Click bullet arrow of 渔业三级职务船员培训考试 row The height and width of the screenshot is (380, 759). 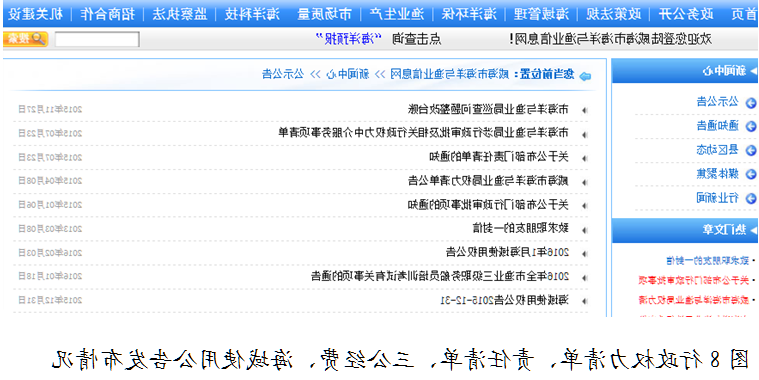pos(584,278)
